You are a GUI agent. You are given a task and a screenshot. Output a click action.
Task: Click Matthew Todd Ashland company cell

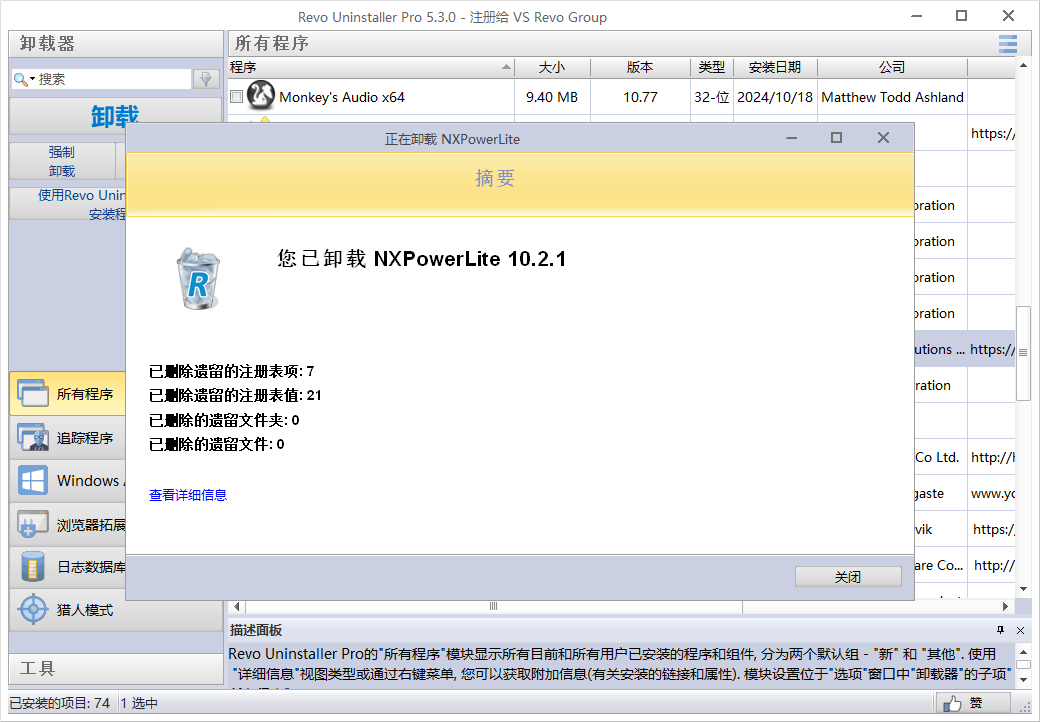[x=892, y=97]
